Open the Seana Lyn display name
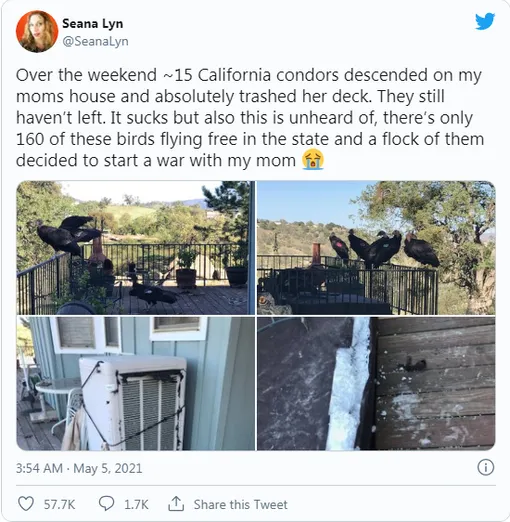The image size is (510, 522). [x=93, y=24]
